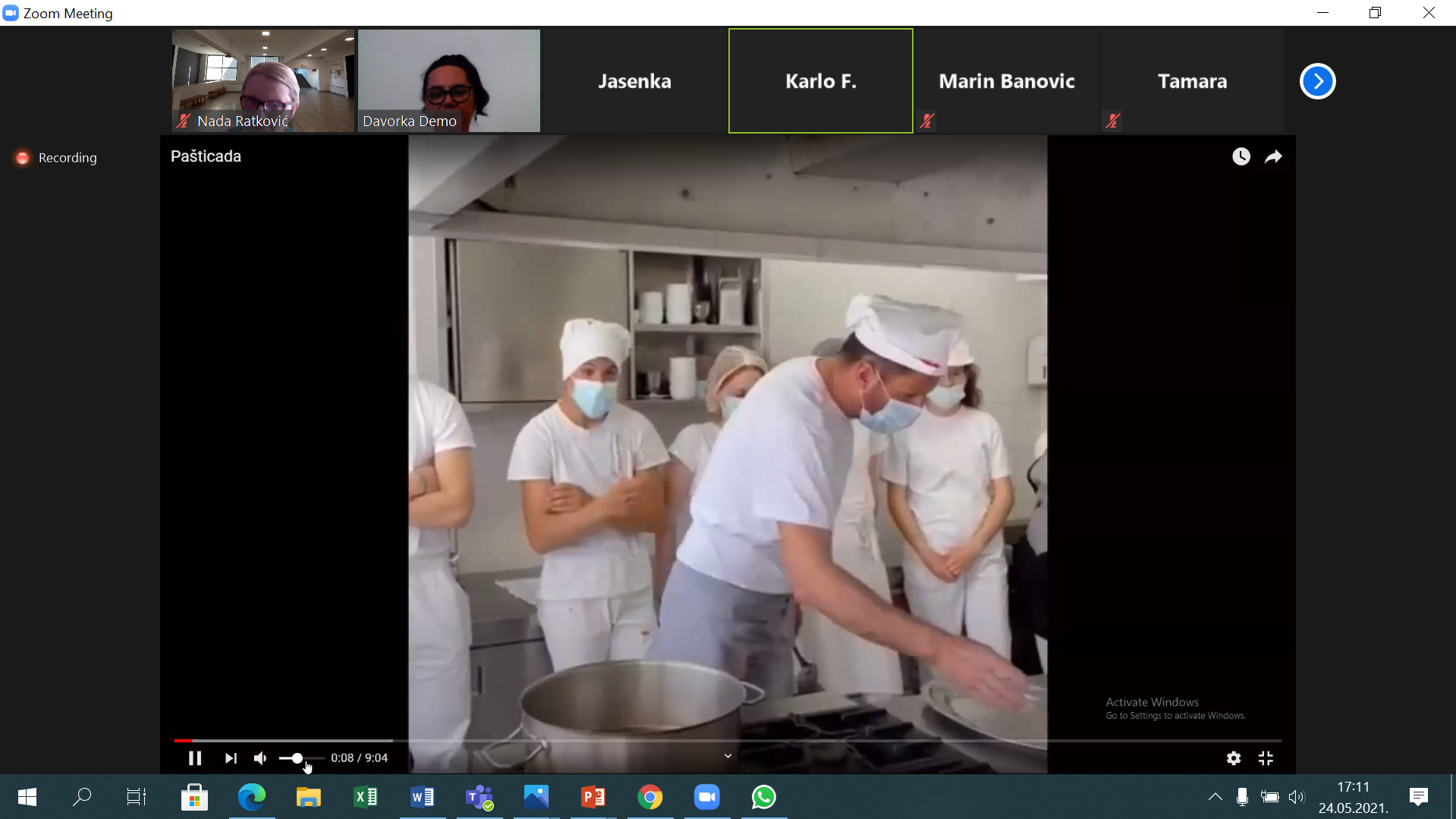1456x819 pixels.
Task: Seek on the video progress bar
Action: click(728, 740)
